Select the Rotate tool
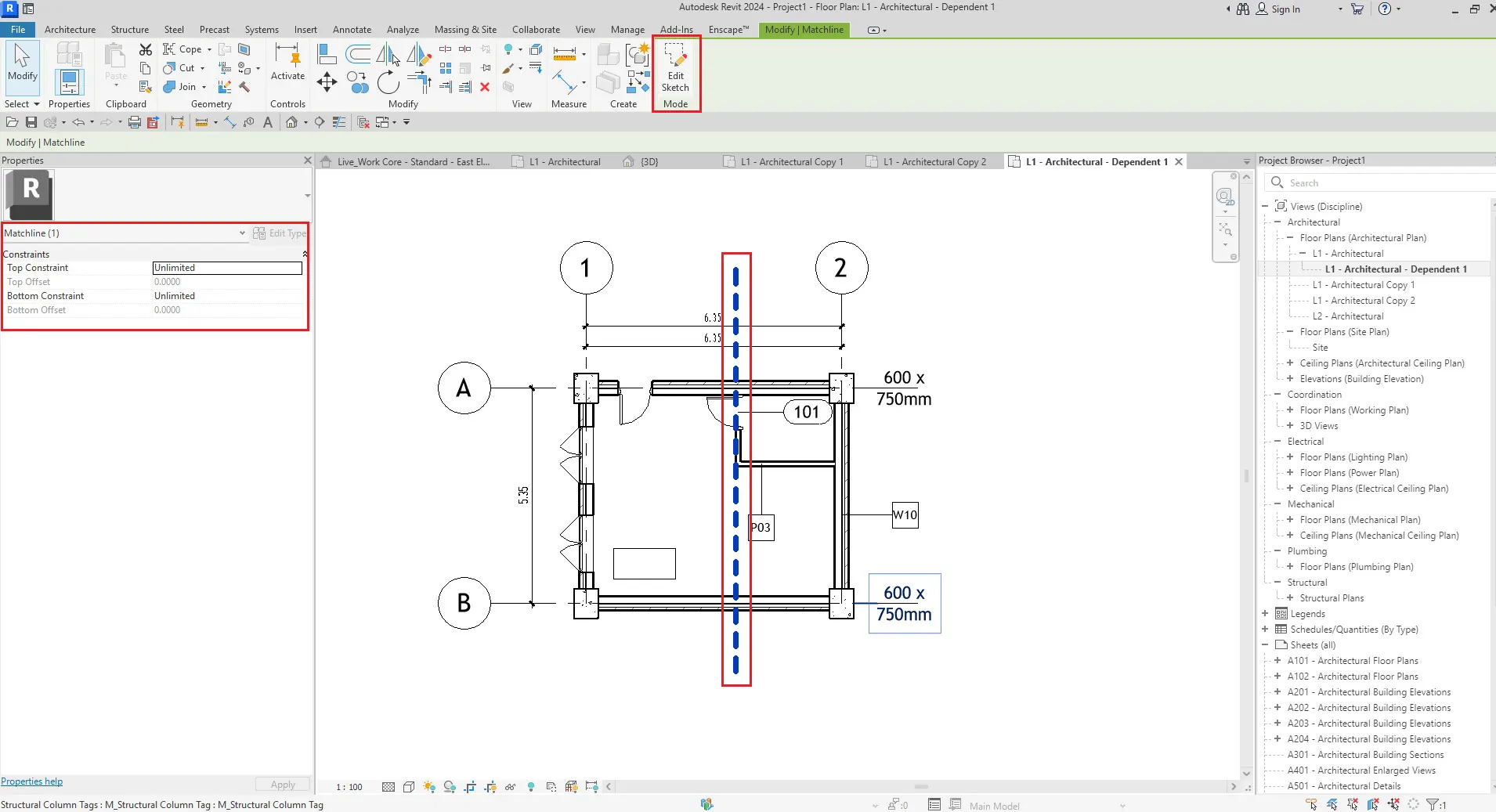Image resolution: width=1496 pixels, height=812 pixels. [x=388, y=82]
